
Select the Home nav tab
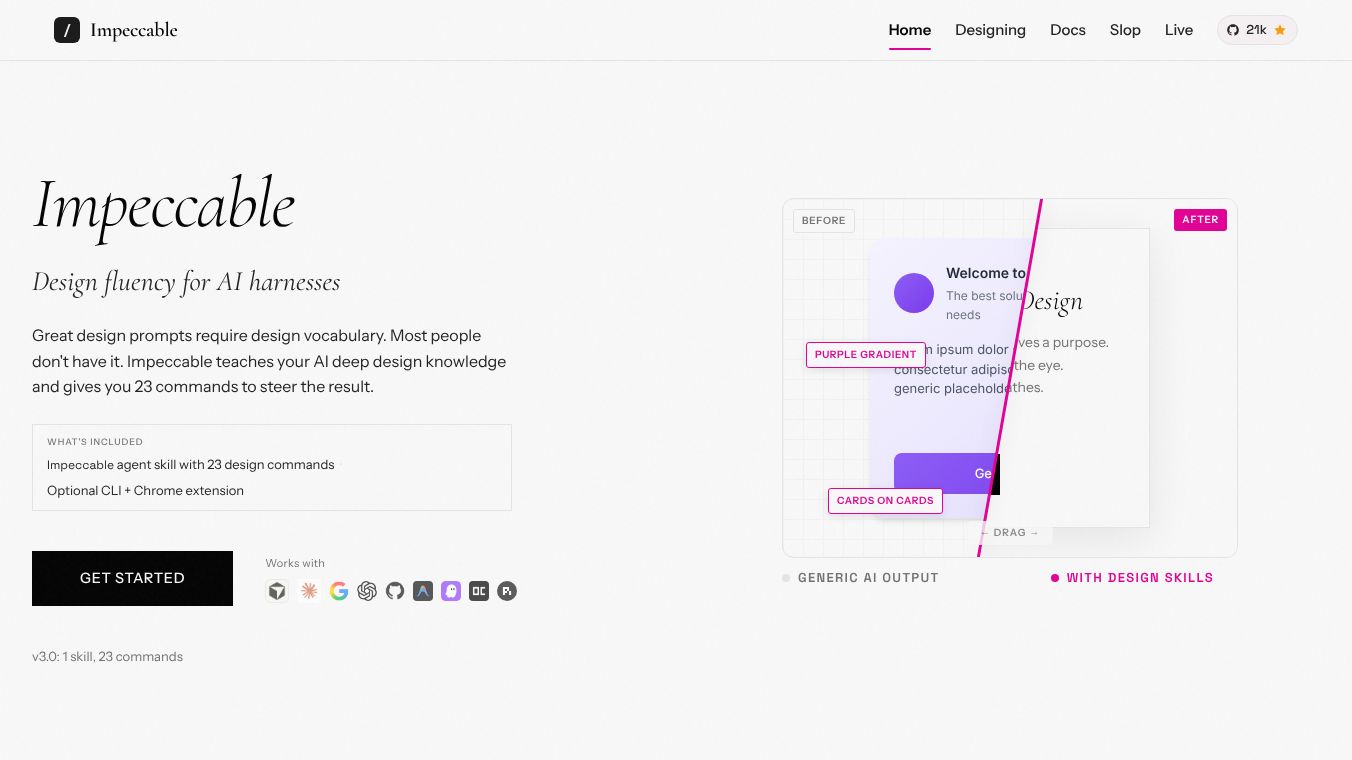click(x=909, y=30)
